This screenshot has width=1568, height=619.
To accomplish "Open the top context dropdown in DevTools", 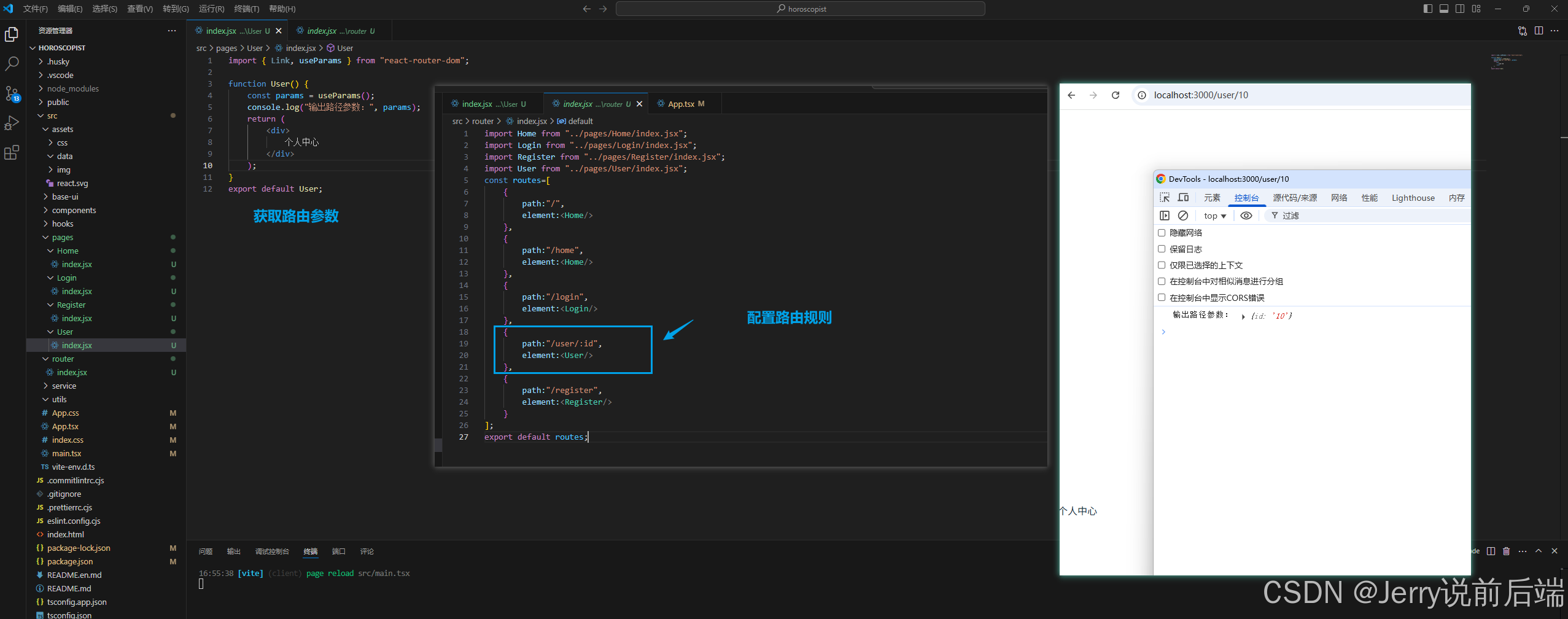I will point(1214,216).
